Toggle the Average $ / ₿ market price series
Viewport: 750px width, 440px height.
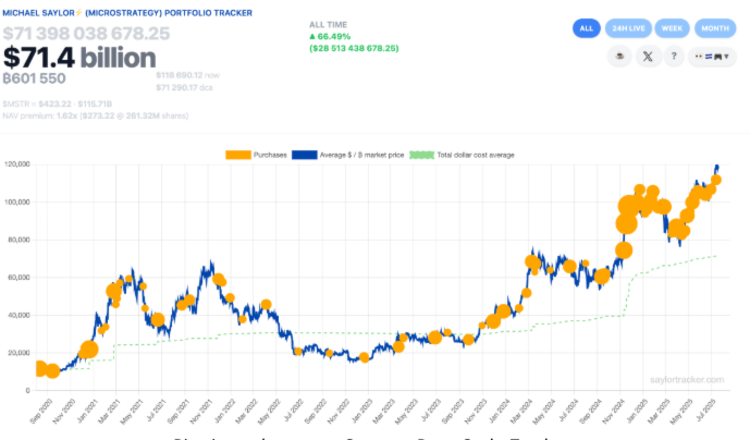click(x=348, y=155)
